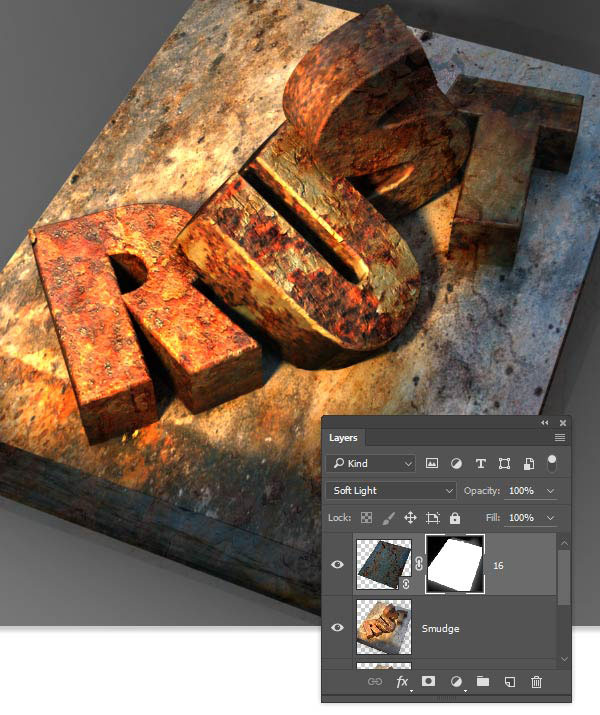Select layer 16 image thumbnail

pos(383,565)
